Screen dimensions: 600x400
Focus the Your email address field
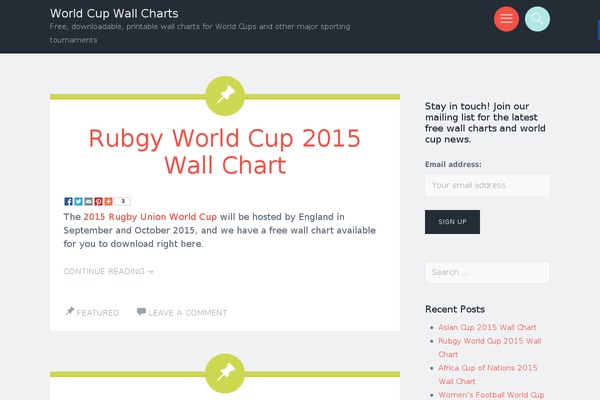(487, 185)
